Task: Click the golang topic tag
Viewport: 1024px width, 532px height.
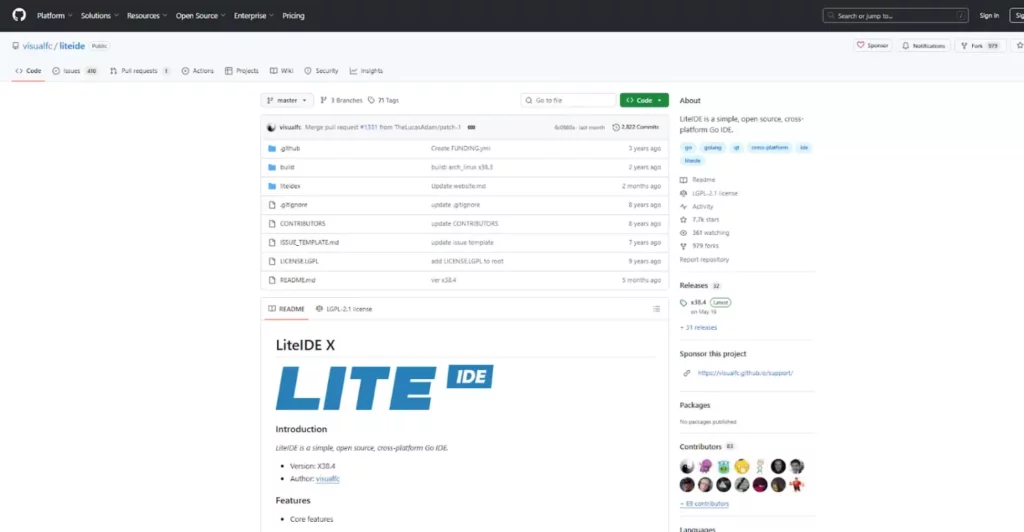Action: coord(712,147)
